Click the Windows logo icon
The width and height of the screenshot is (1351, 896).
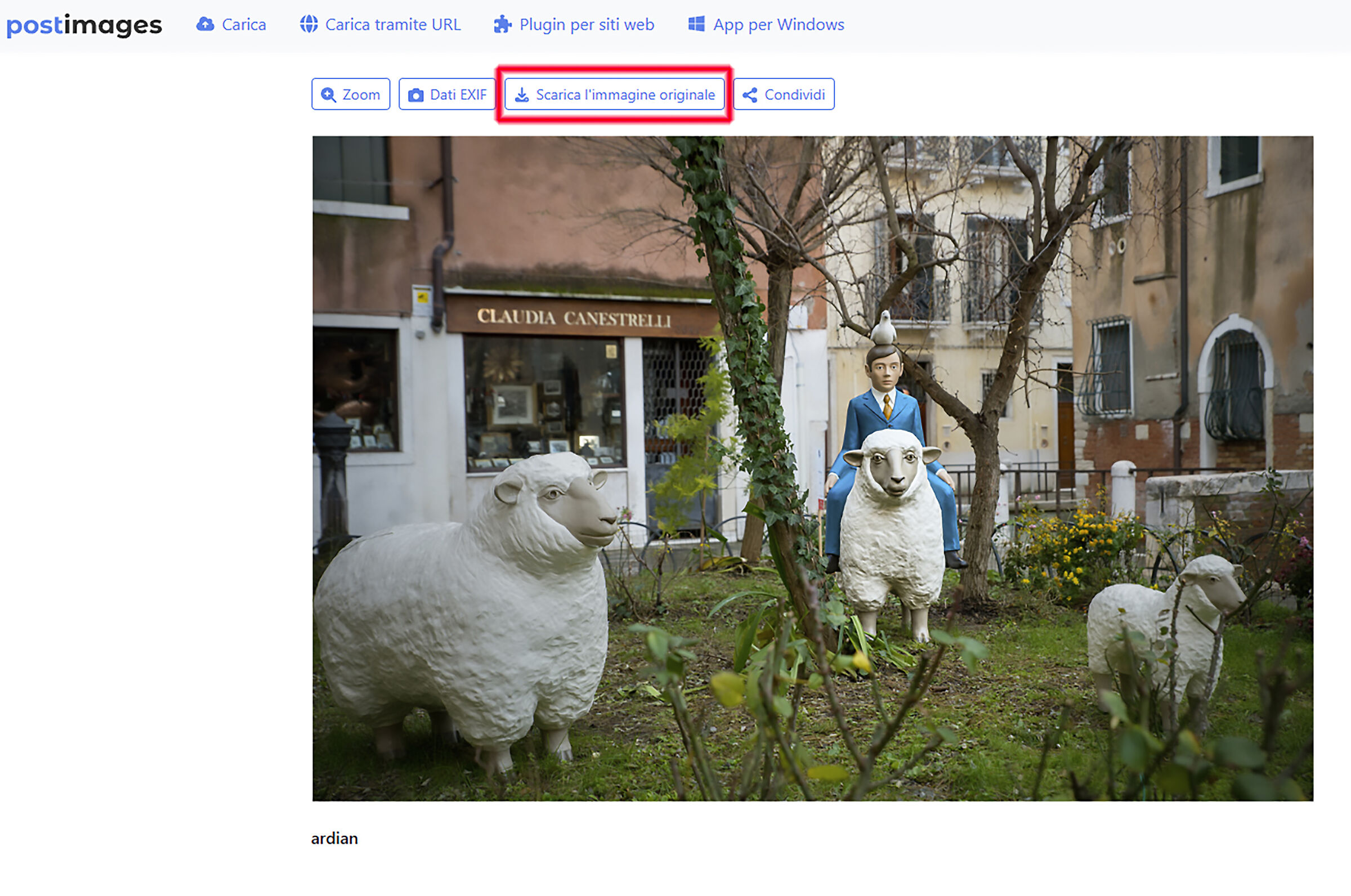click(x=696, y=24)
